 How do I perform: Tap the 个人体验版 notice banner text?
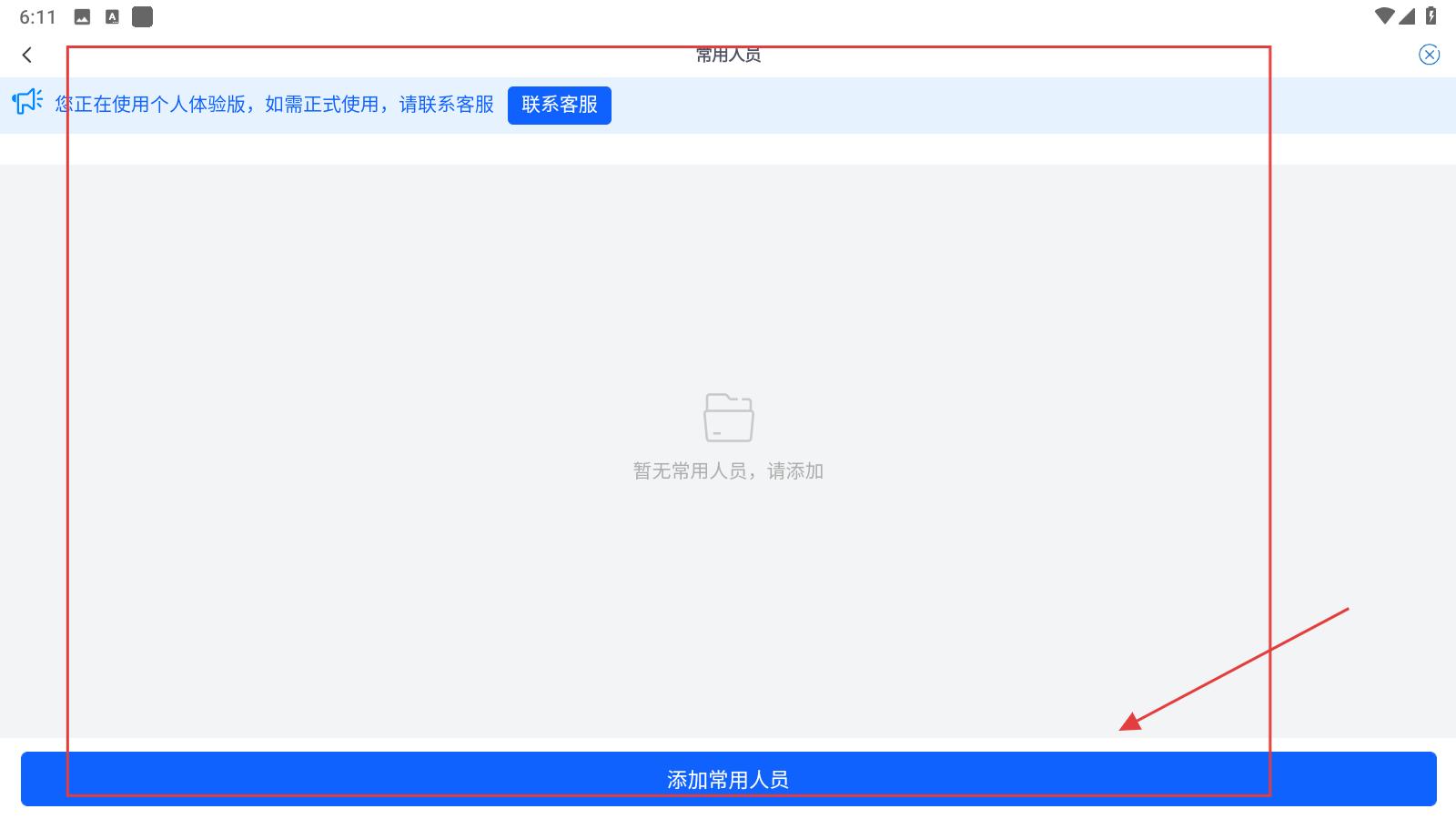tap(274, 105)
